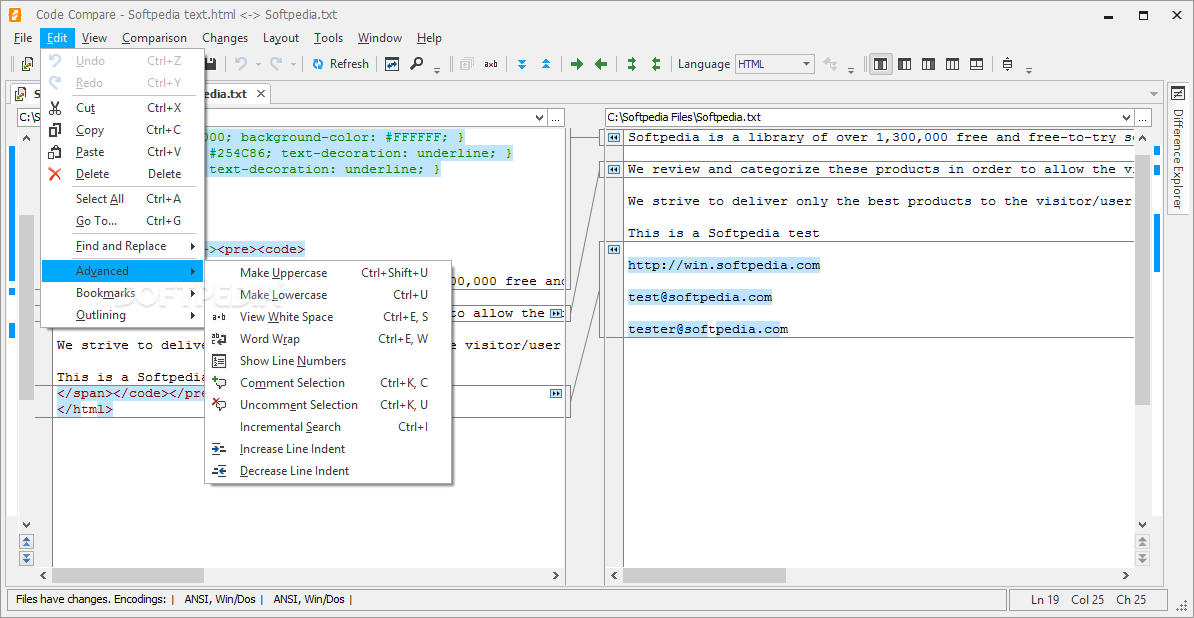Screen dimensions: 1194x618
Task: Click the left pane vertical scrollbar thumb
Action: [27, 308]
